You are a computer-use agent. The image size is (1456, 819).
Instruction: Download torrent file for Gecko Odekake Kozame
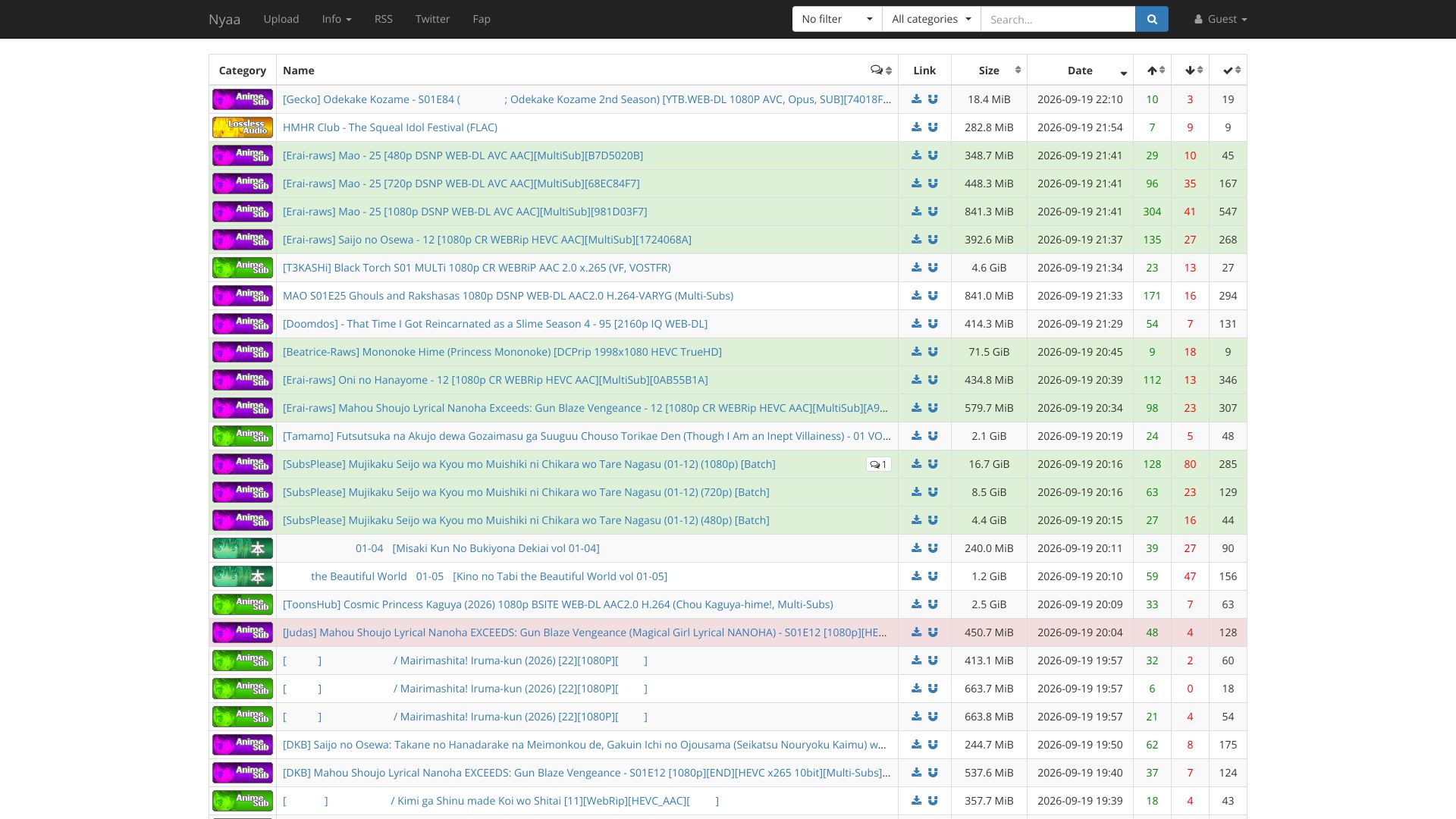pyautogui.click(x=916, y=99)
